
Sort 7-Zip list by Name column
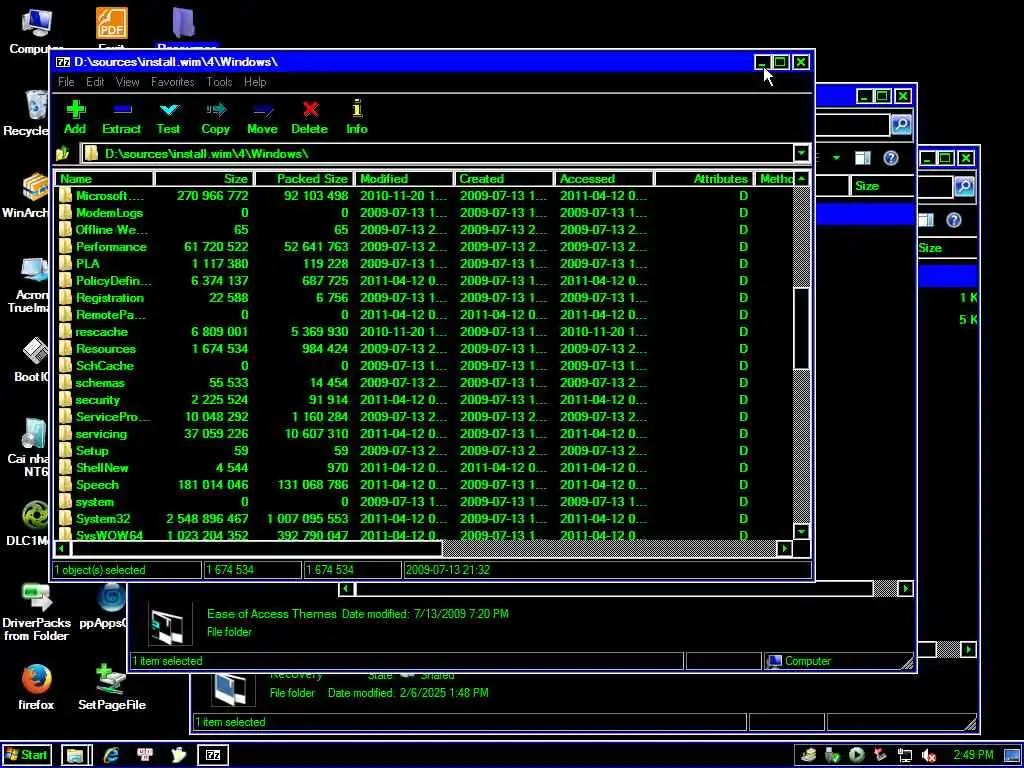point(104,178)
